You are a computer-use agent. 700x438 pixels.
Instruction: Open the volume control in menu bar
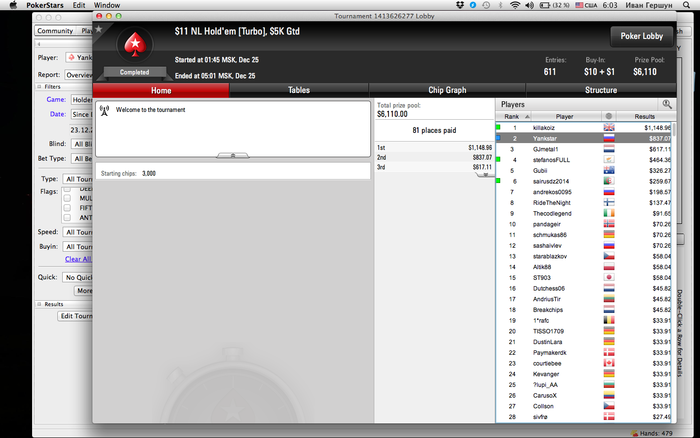[x=529, y=5]
